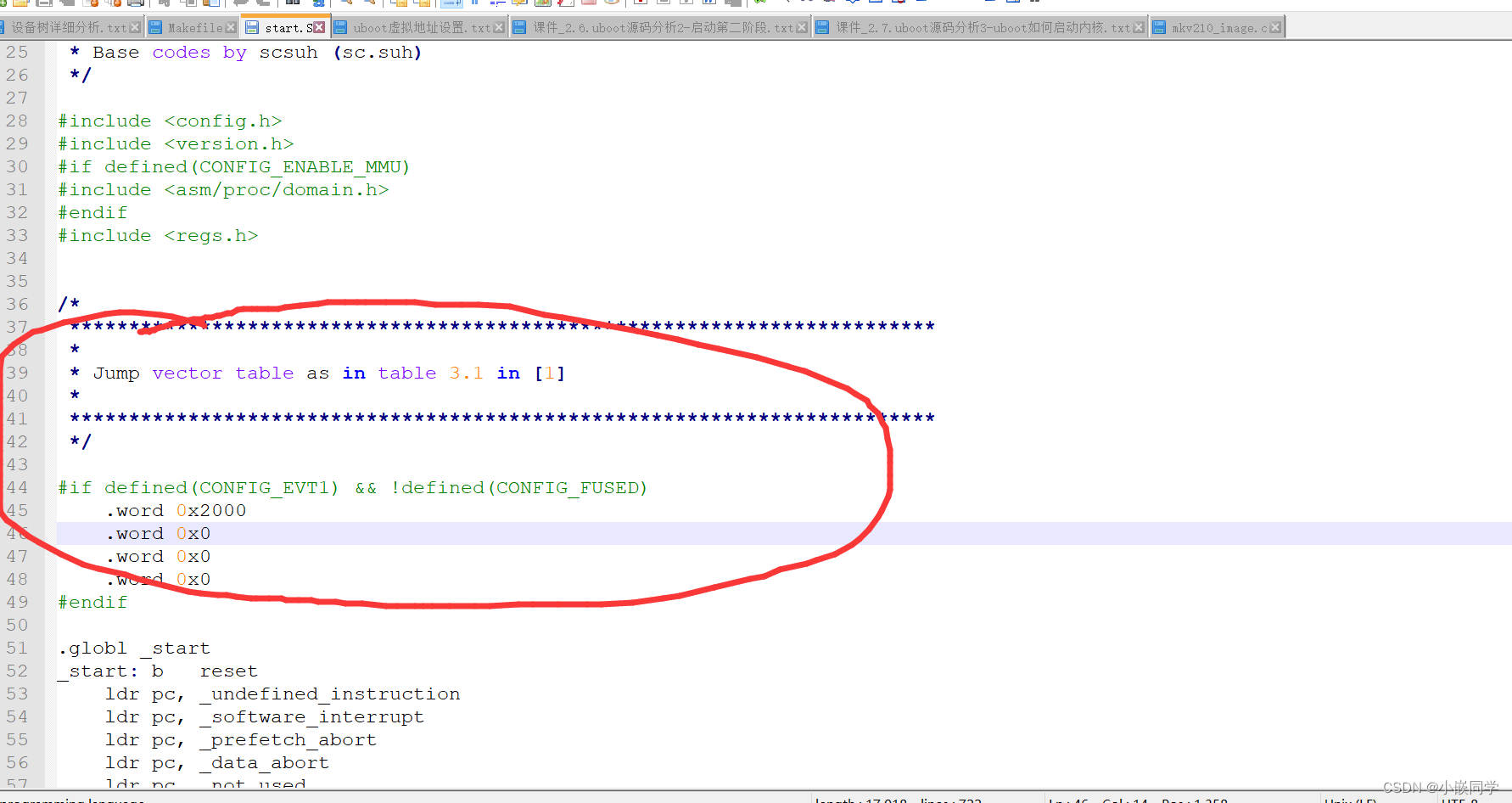Click the '#endif' on line 32
This screenshot has width=1512, height=803.
[92, 213]
